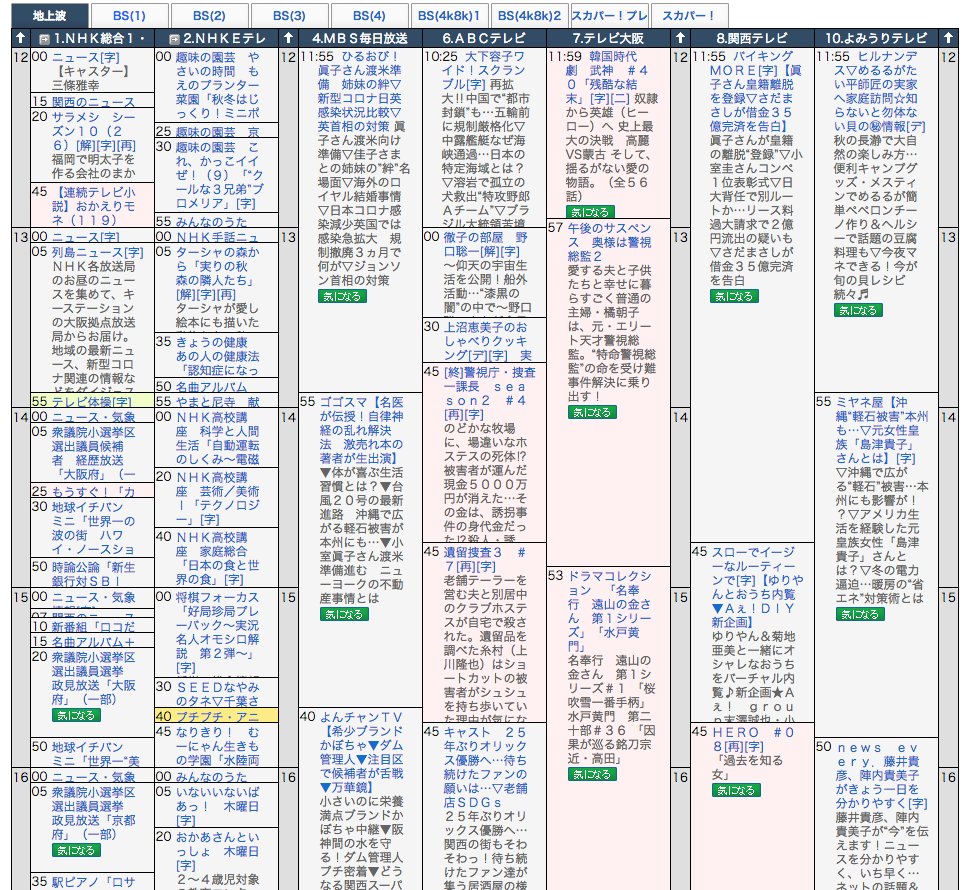Open ゴゴスマ program title link
The width and height of the screenshot is (972, 890).
[x=361, y=430]
